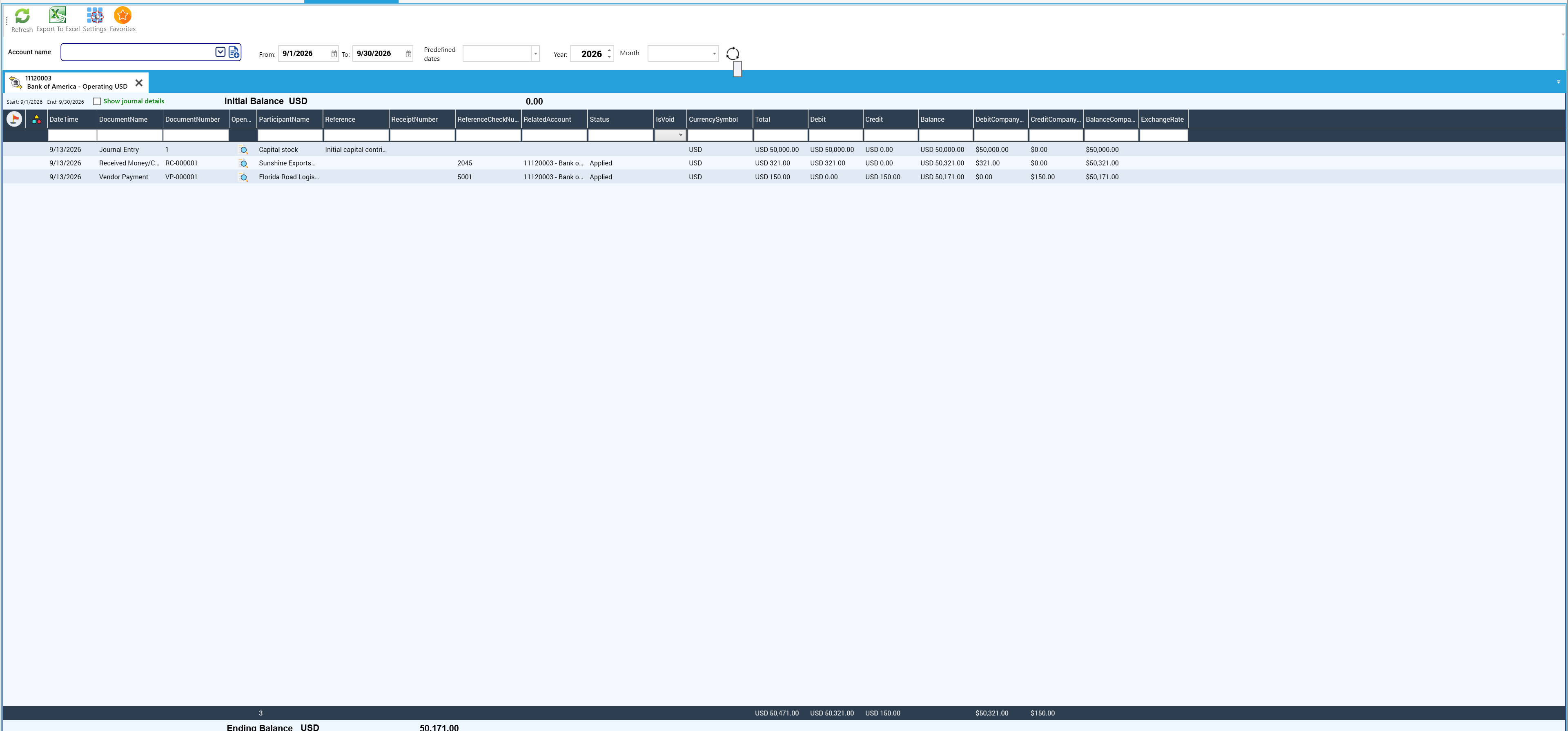Screen dimensions: 1568x731
Task: Open the Month dropdown
Action: click(714, 53)
